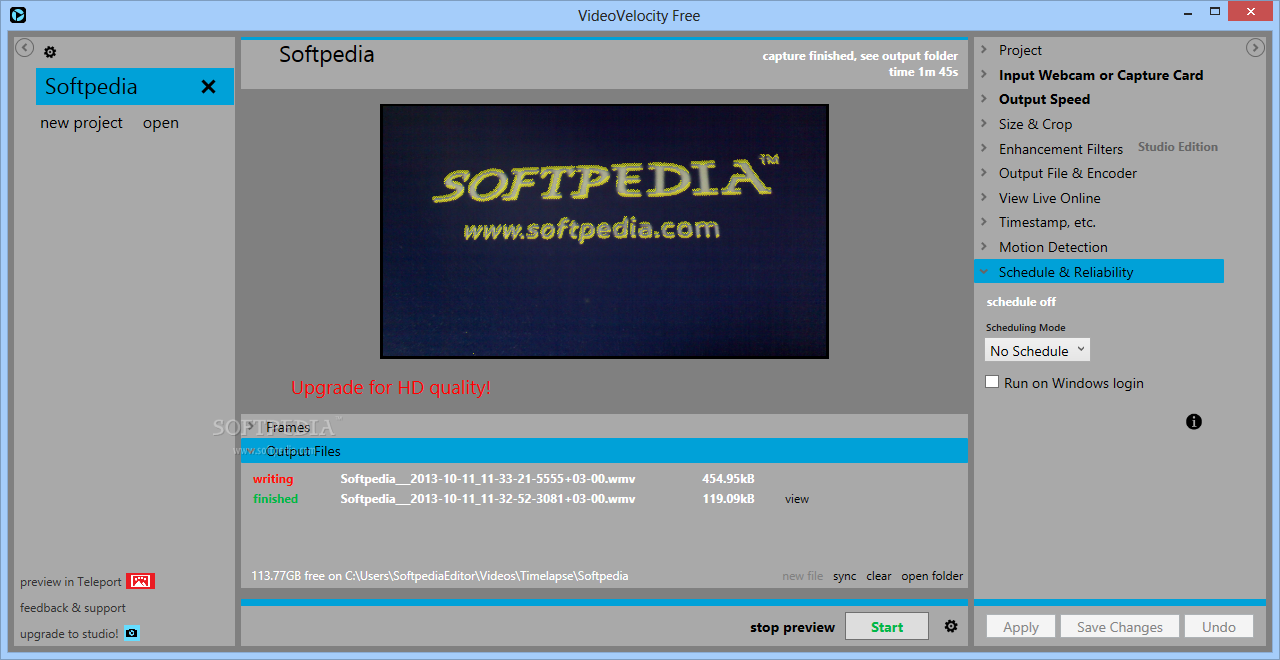Viewport: 1280px width, 660px height.
Task: Expand the Enhancement Filters section
Action: (x=1060, y=149)
